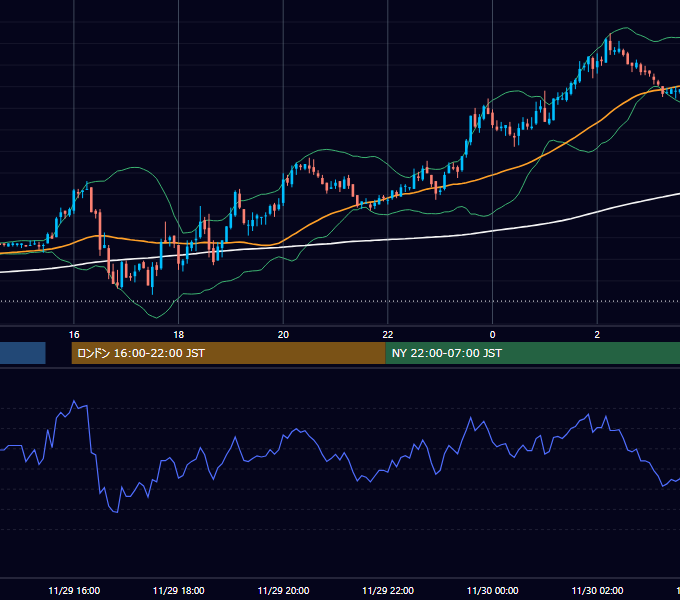Click the 2 hour label on price chart axis
Image resolution: width=680 pixels, height=600 pixels.
pyautogui.click(x=597, y=335)
